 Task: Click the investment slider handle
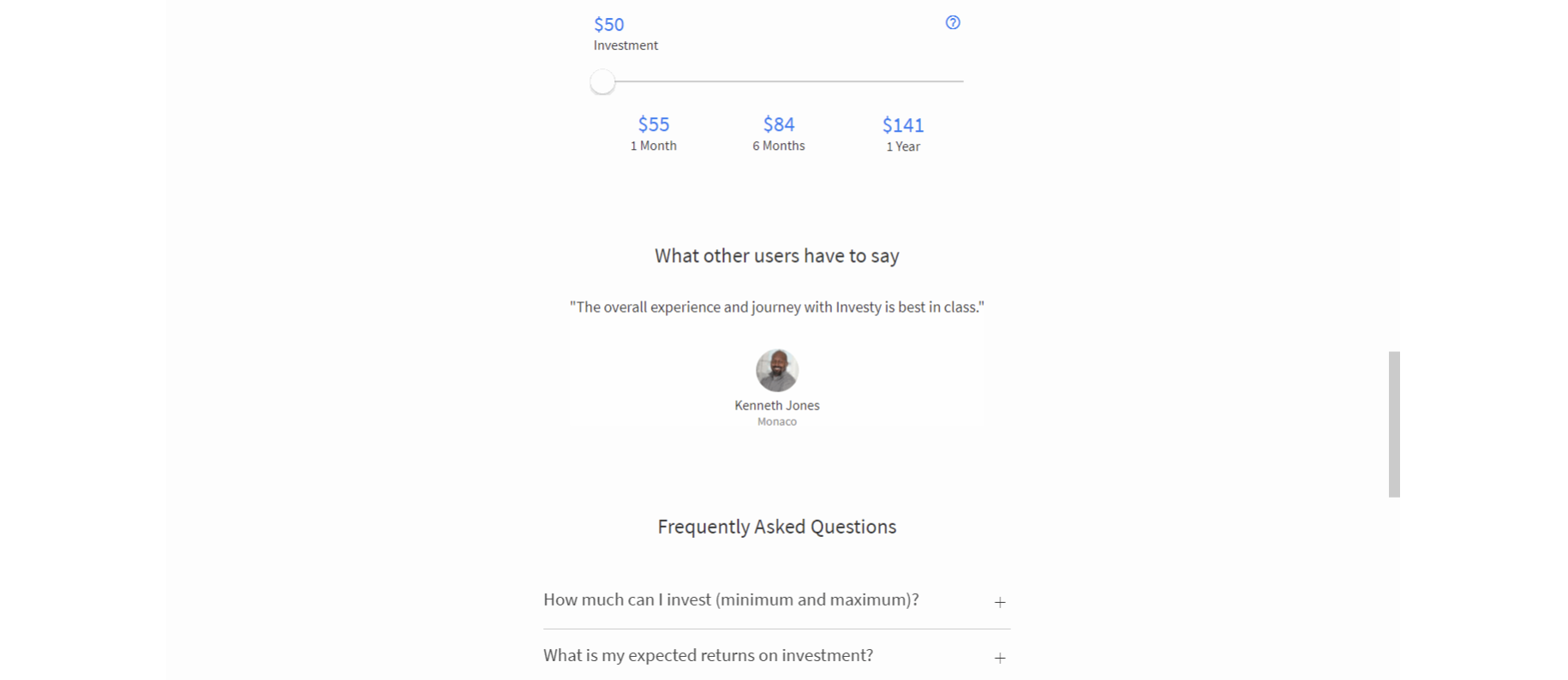602,82
